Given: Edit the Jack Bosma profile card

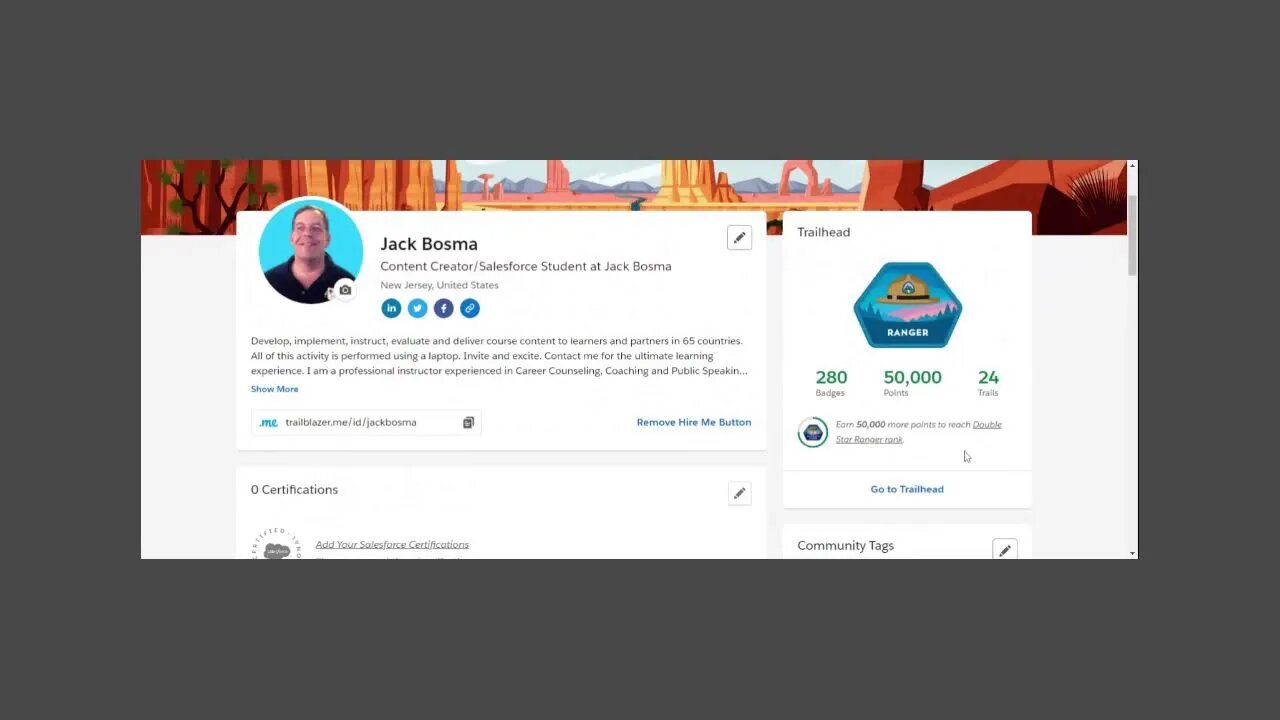Looking at the screenshot, I should pyautogui.click(x=739, y=238).
